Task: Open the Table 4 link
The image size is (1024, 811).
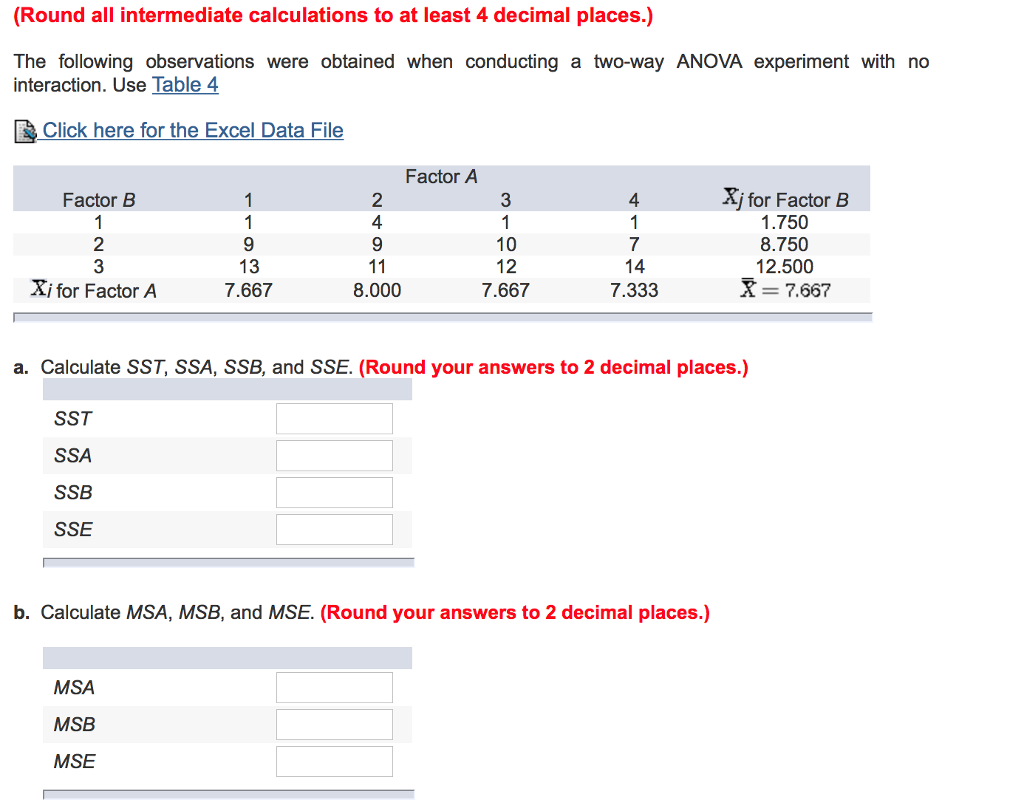Action: pyautogui.click(x=185, y=85)
